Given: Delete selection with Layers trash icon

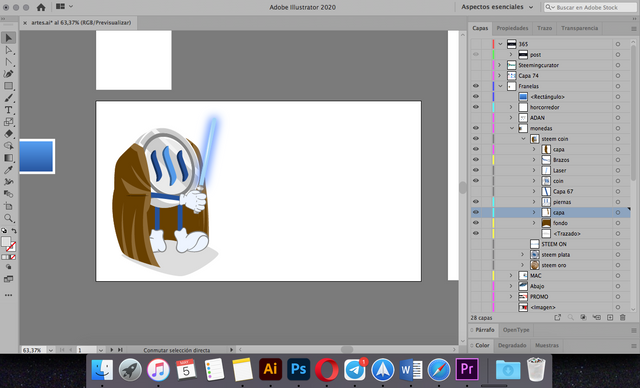Looking at the screenshot, I should click(x=622, y=317).
